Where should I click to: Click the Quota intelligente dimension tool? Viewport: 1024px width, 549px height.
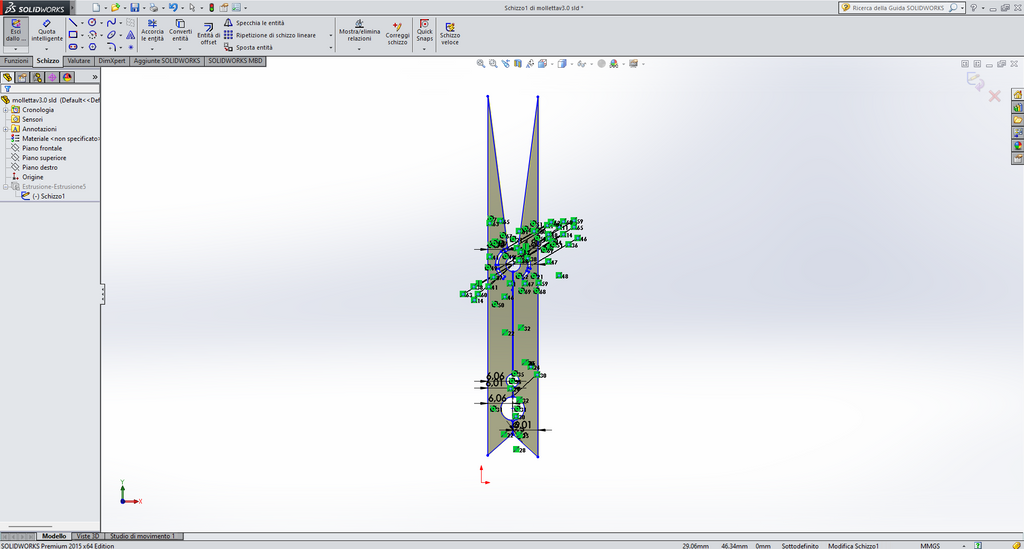click(x=47, y=31)
